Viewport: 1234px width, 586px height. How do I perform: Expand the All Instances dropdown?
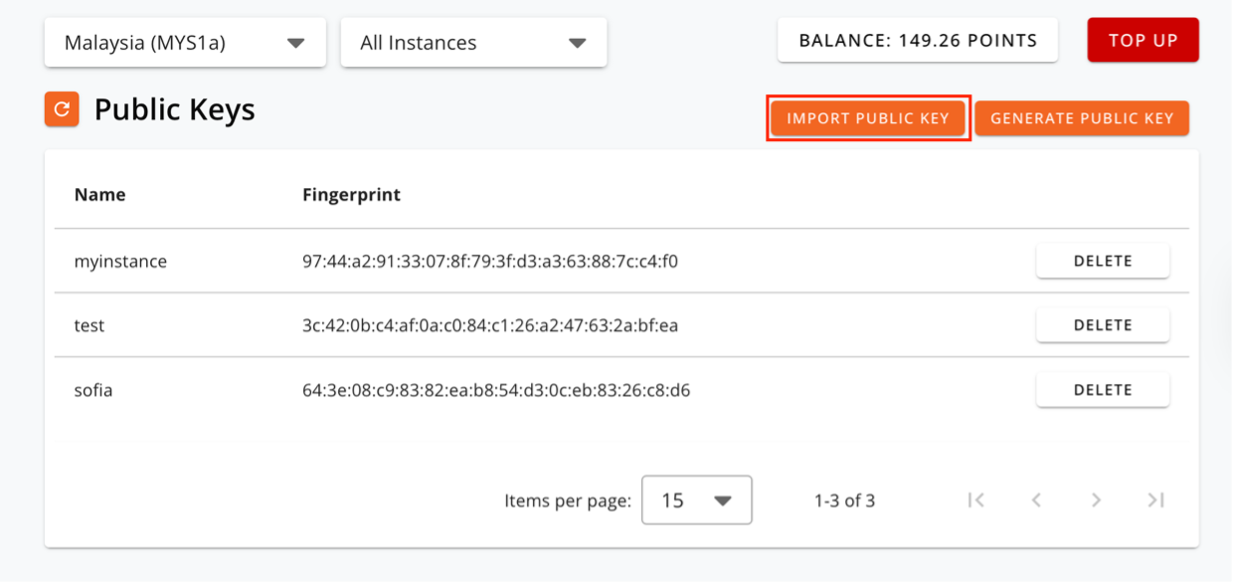(x=474, y=43)
